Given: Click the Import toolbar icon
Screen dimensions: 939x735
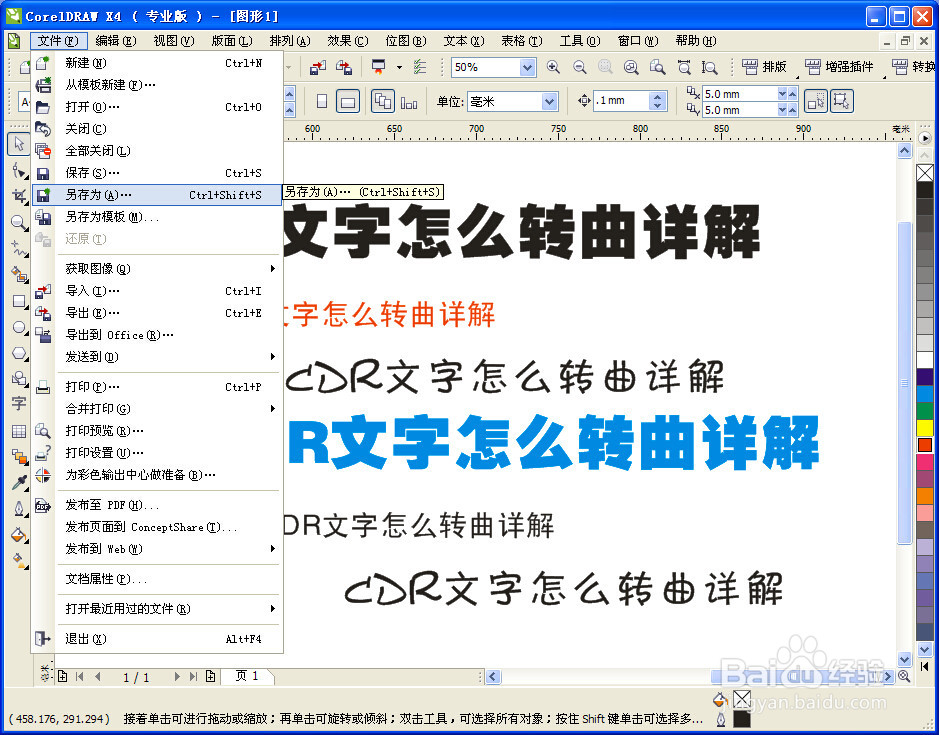Looking at the screenshot, I should tap(317, 67).
